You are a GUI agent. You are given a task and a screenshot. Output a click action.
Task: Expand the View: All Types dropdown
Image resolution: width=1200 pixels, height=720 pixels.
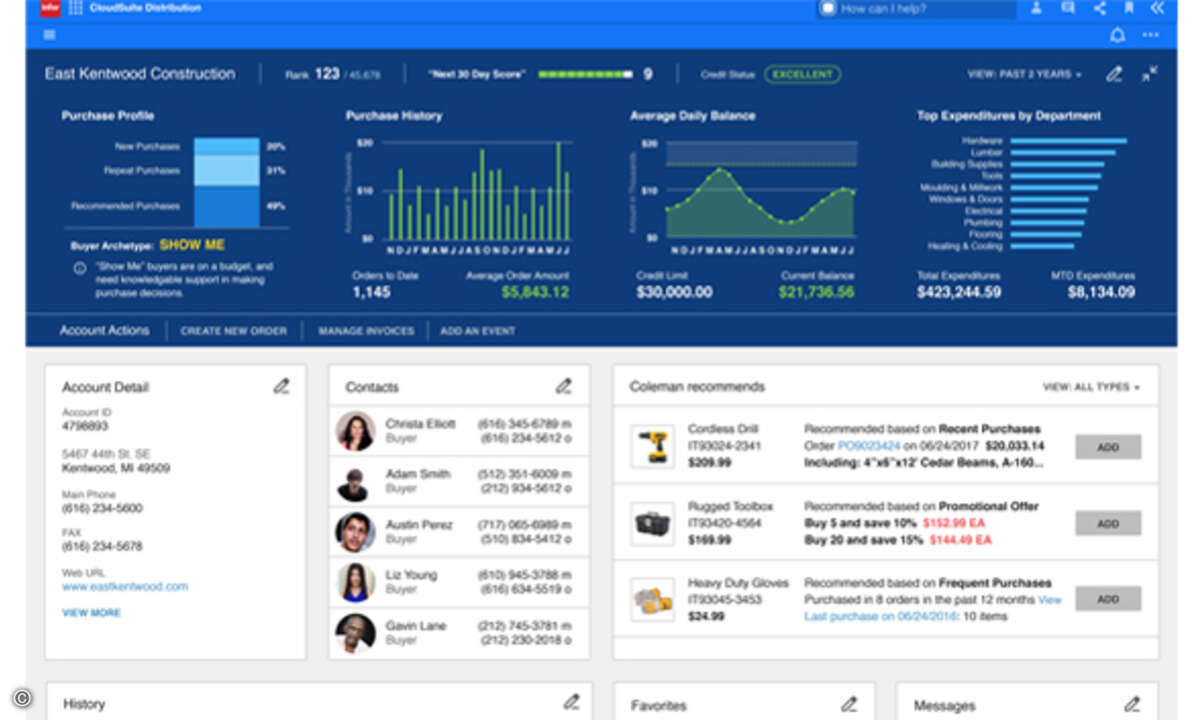click(x=1092, y=387)
